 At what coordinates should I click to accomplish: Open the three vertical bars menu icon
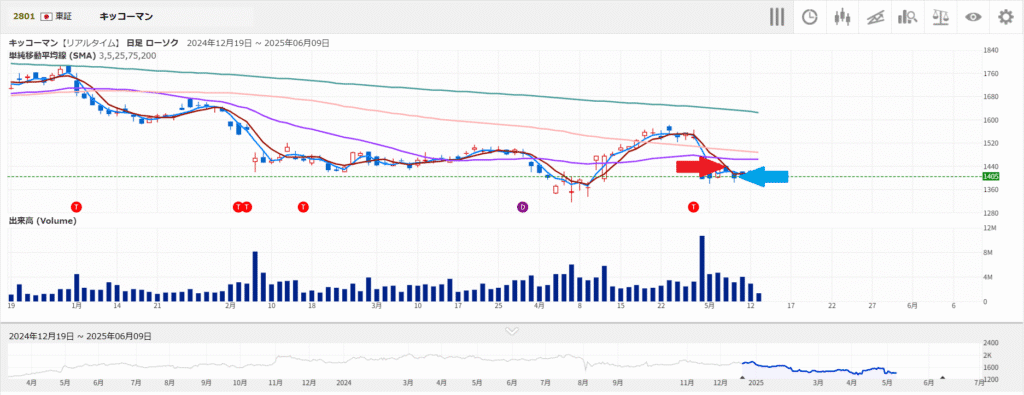point(776,17)
